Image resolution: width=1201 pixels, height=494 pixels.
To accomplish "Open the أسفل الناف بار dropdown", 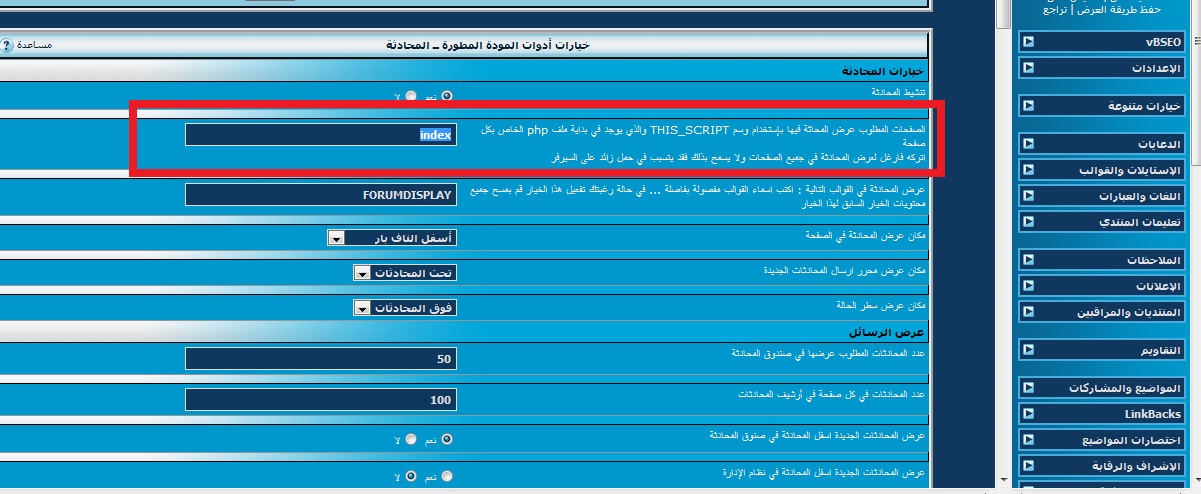I will click(392, 237).
